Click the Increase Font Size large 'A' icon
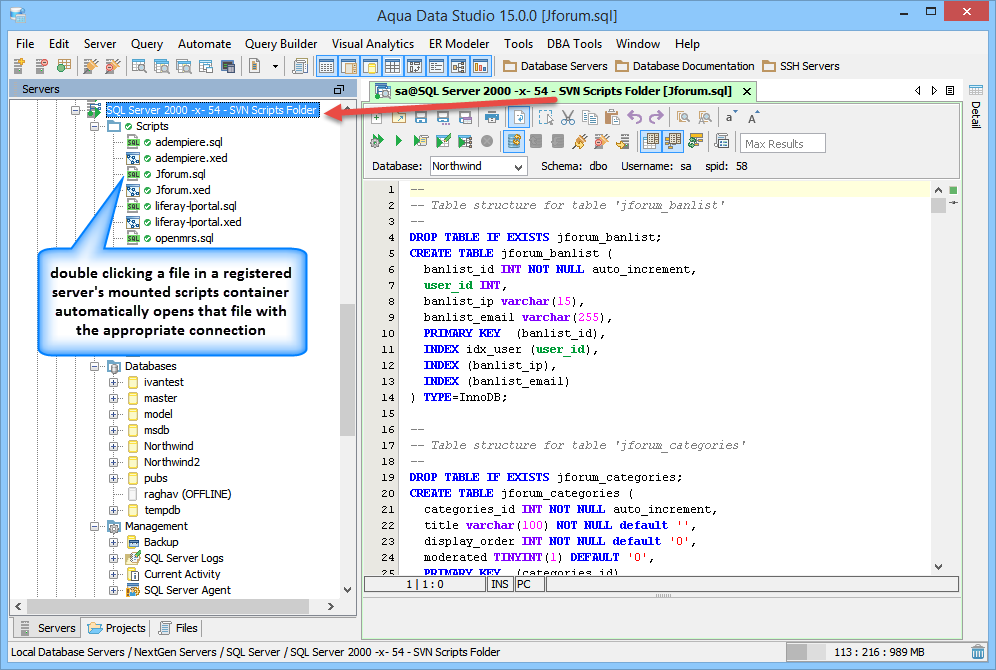This screenshot has width=996, height=670. pyautogui.click(x=753, y=117)
